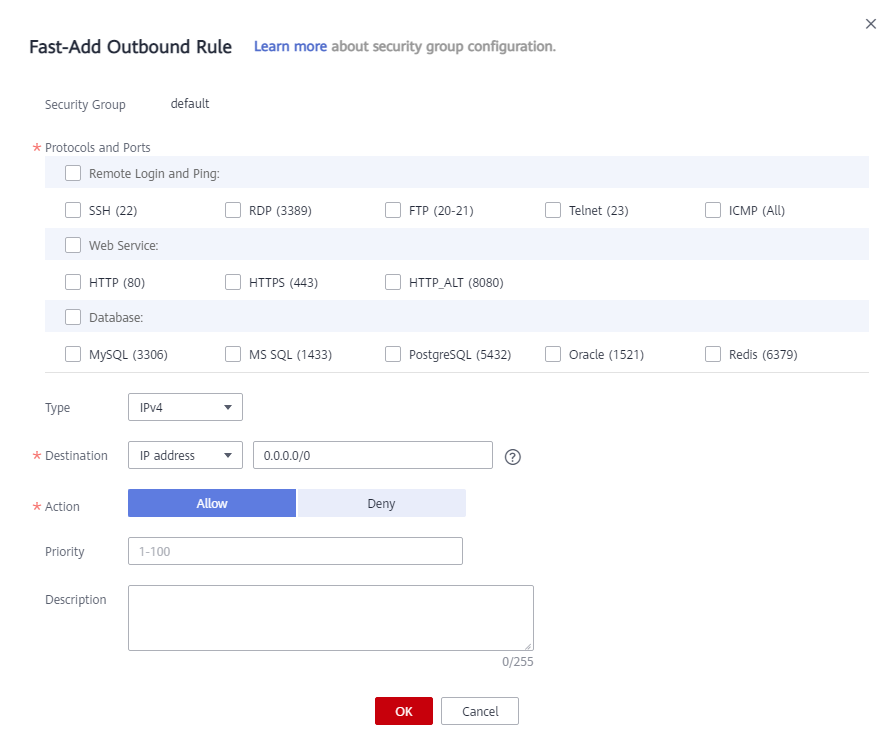
Task: Confirm with the red OK button
Action: point(404,711)
